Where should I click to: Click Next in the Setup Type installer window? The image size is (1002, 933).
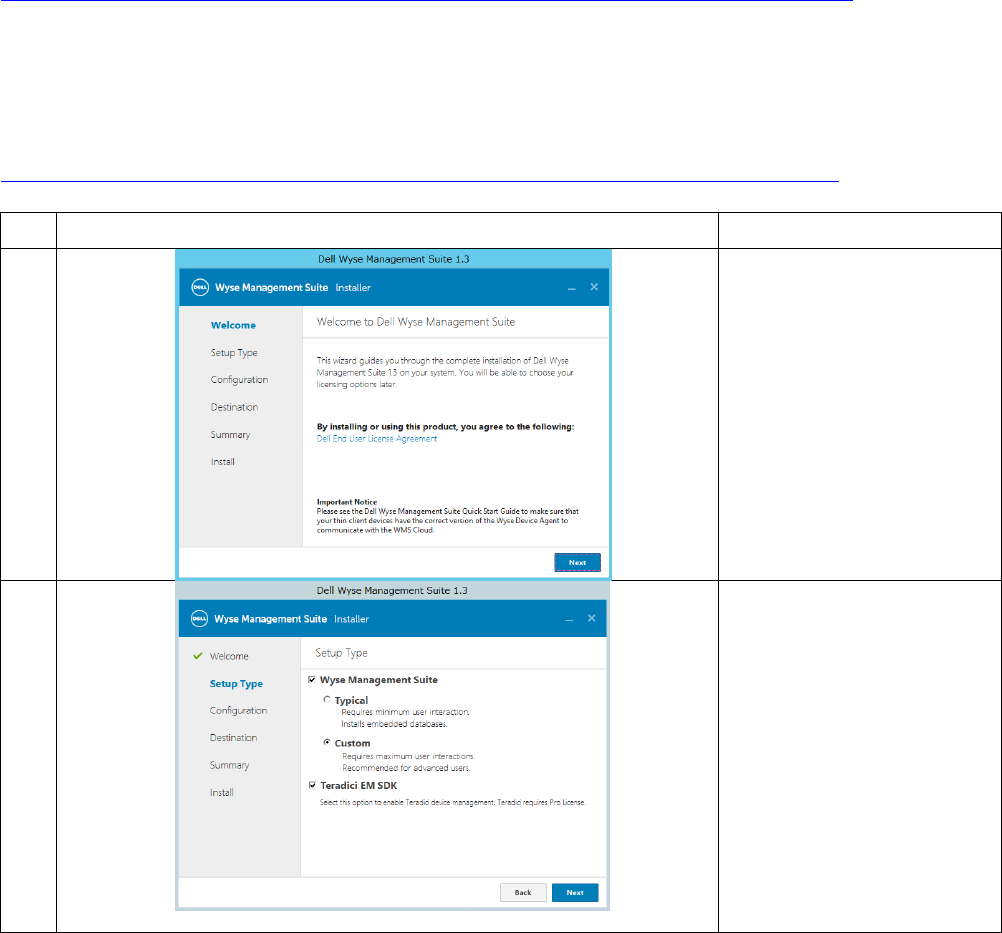pos(575,893)
